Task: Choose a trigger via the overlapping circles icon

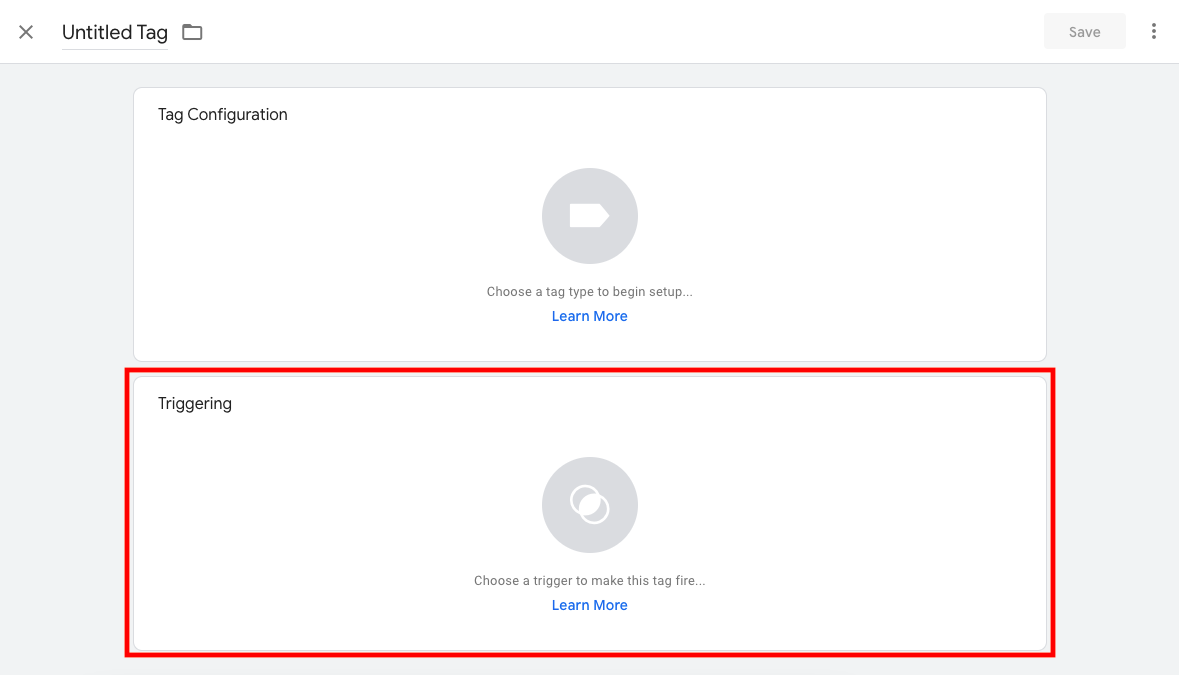Action: (x=590, y=505)
